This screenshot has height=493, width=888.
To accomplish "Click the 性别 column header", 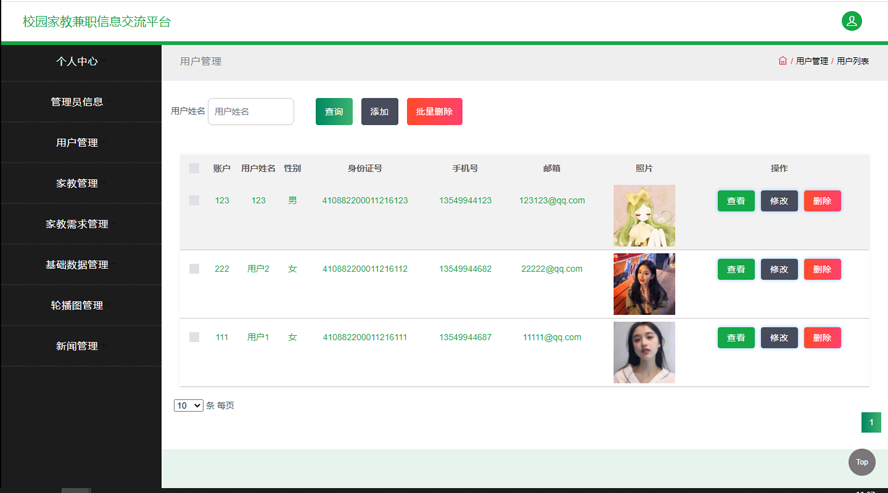I will [292, 168].
